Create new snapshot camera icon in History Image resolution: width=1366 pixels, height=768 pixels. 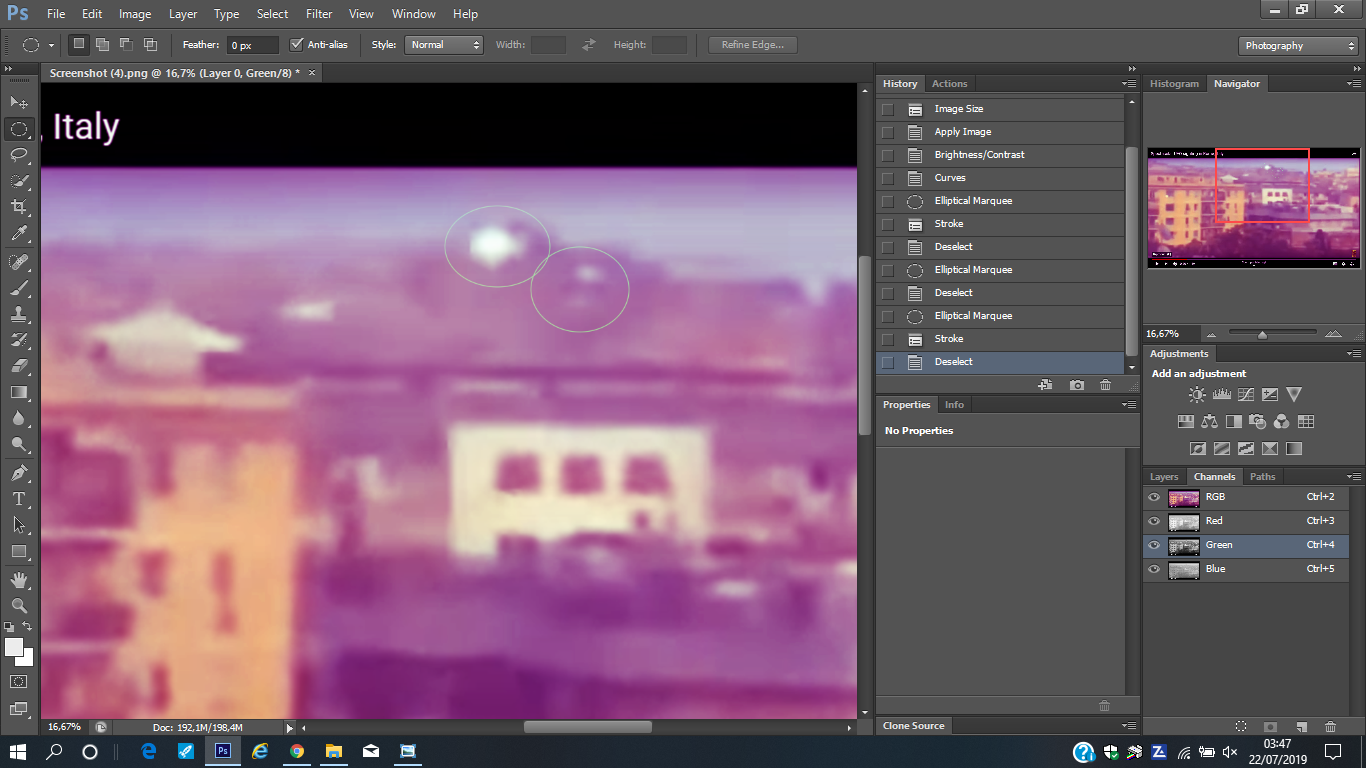pyautogui.click(x=1076, y=385)
